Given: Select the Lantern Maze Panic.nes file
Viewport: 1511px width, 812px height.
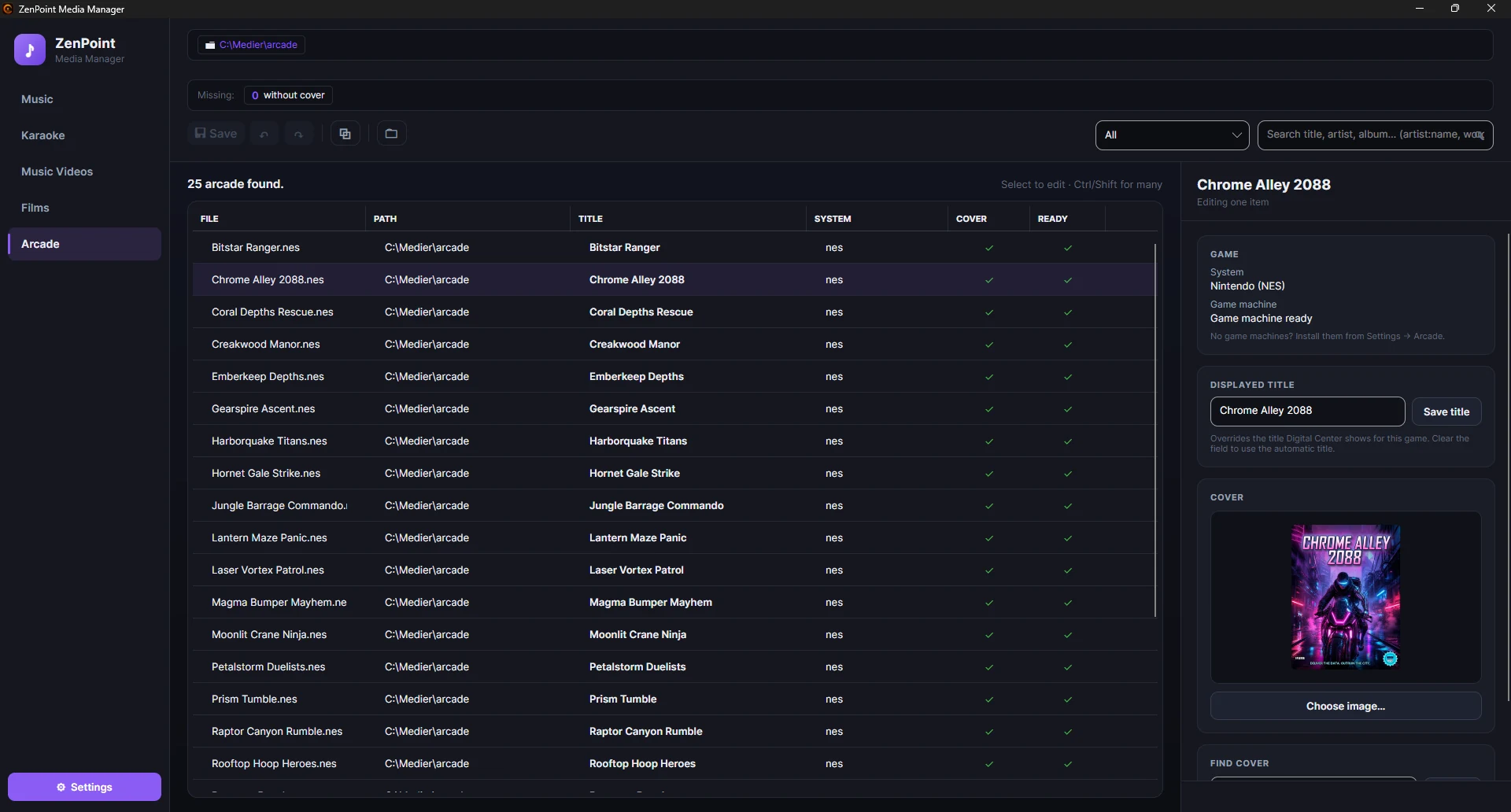Looking at the screenshot, I should (x=269, y=538).
